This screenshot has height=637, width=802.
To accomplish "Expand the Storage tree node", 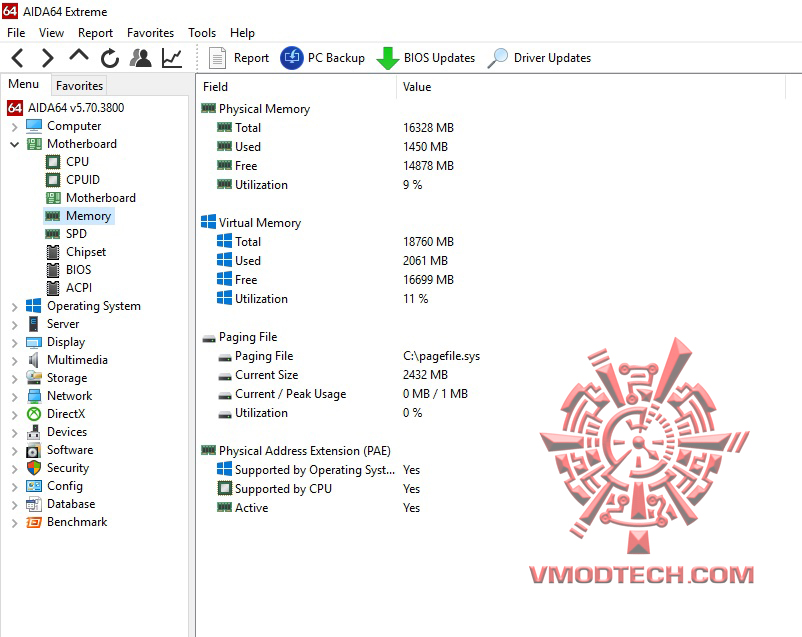I will pos(15,378).
